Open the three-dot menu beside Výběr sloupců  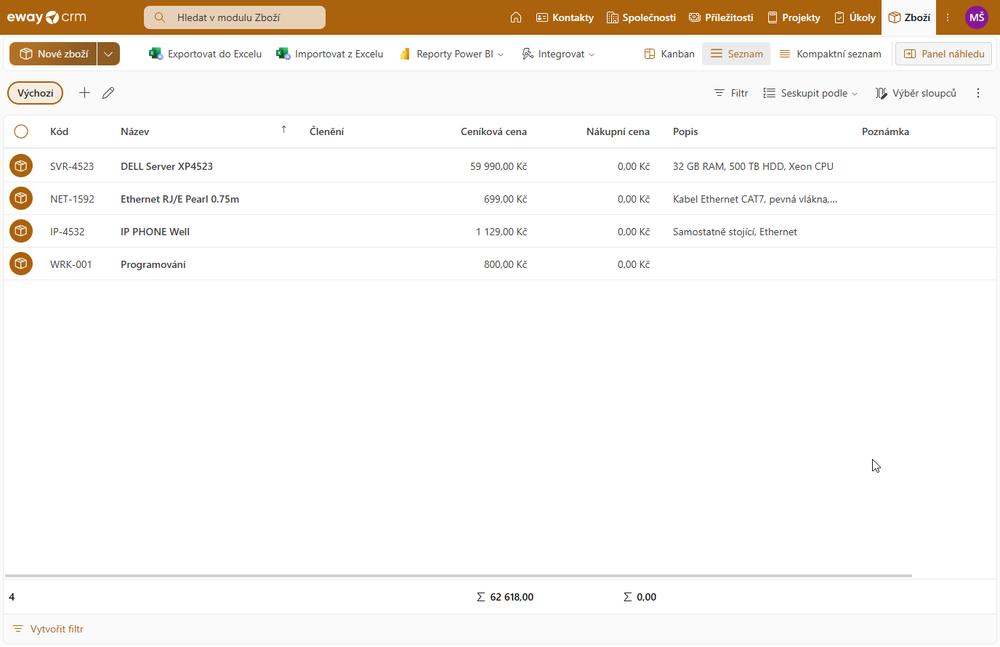pyautogui.click(x=978, y=93)
